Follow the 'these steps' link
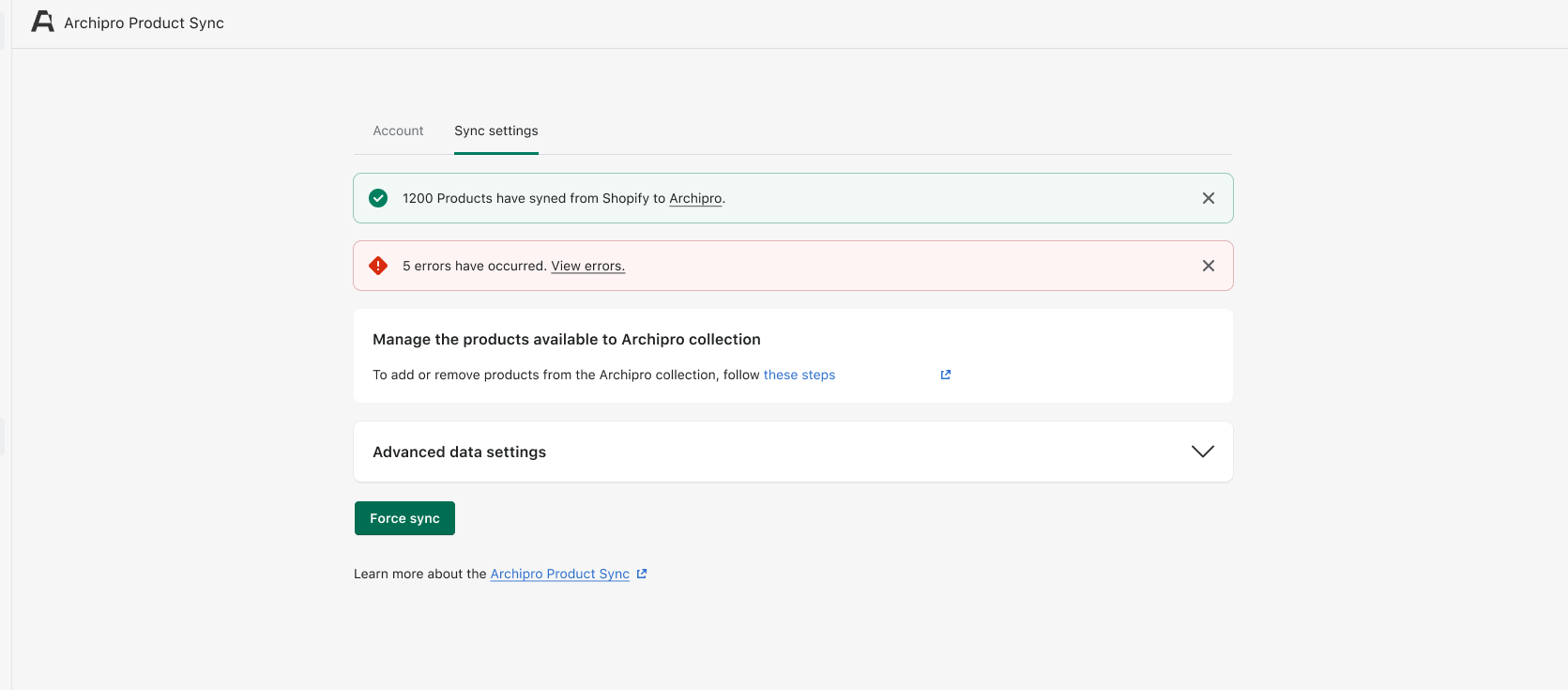 click(x=799, y=375)
